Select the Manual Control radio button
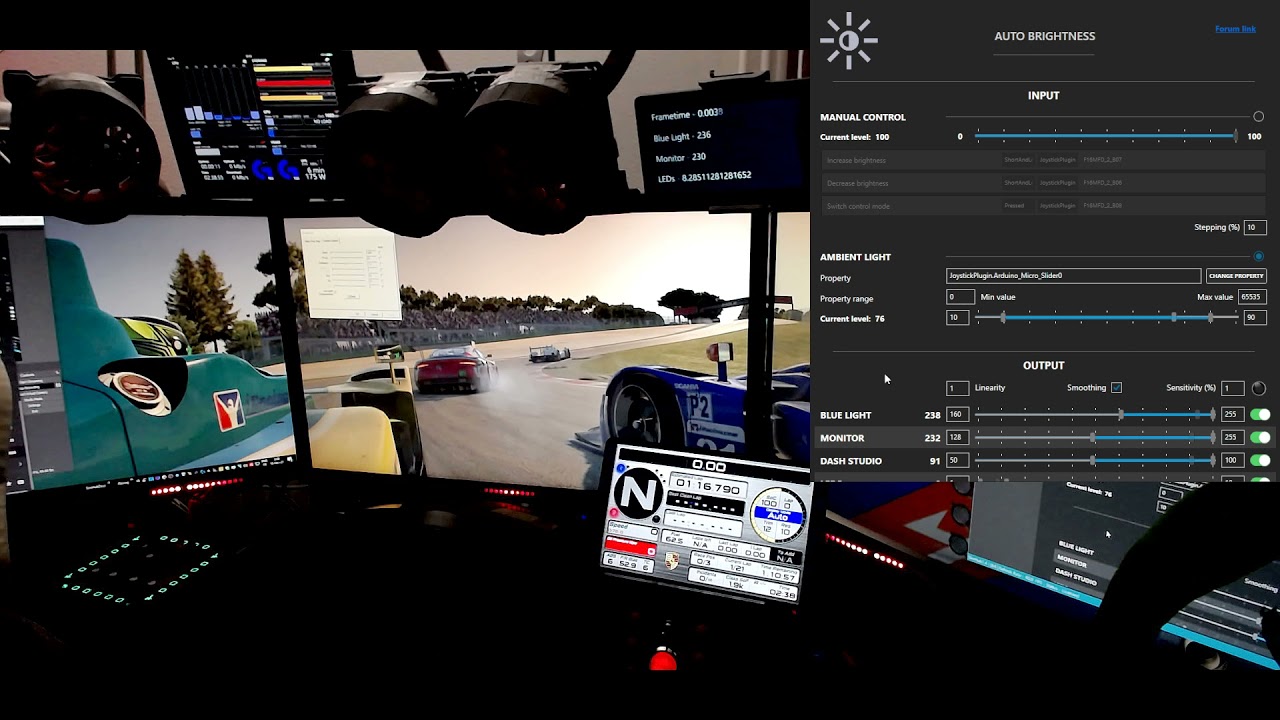This screenshot has height=720, width=1280. point(1258,117)
